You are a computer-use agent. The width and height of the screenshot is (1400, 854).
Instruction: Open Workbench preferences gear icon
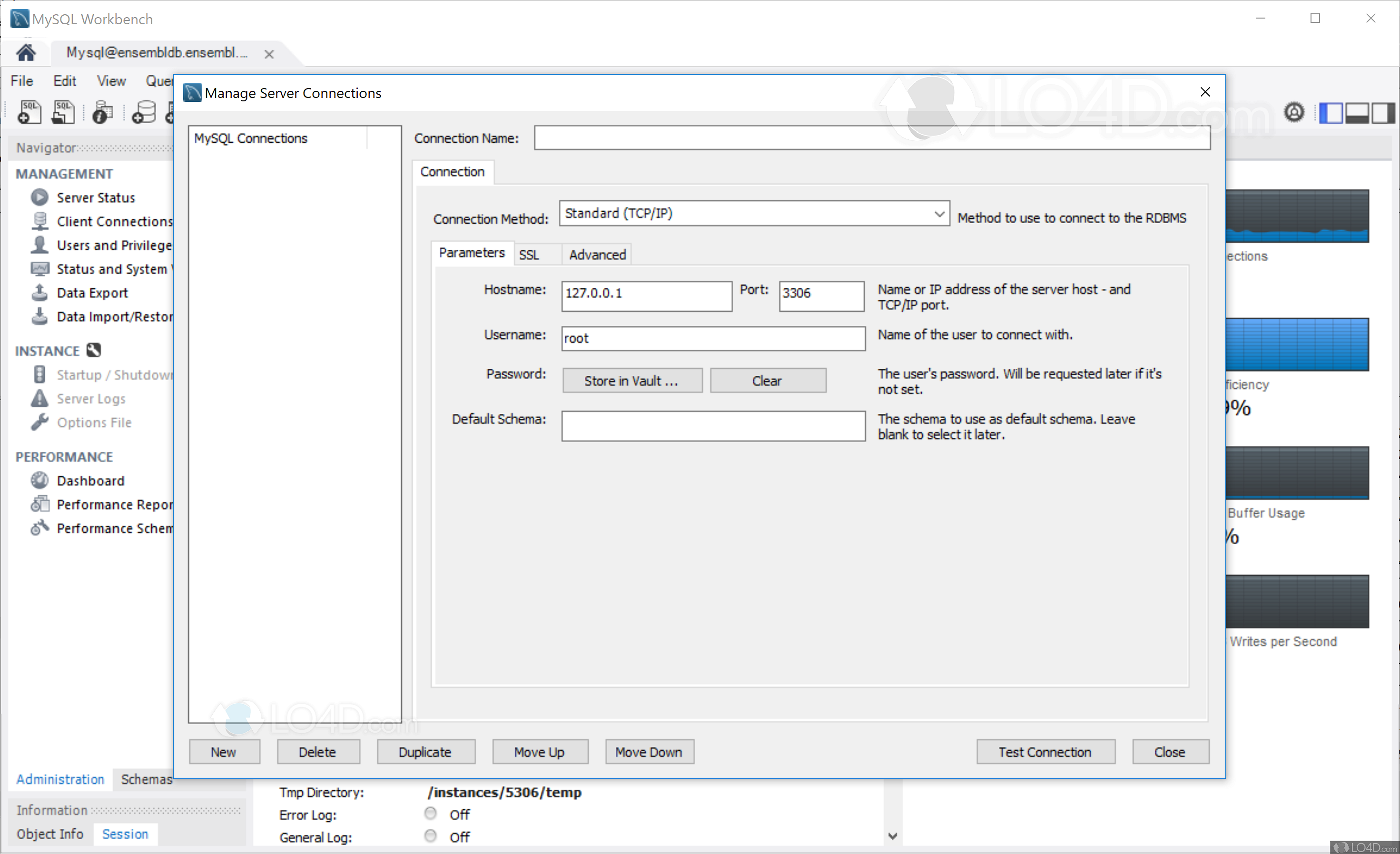pos(1294,112)
